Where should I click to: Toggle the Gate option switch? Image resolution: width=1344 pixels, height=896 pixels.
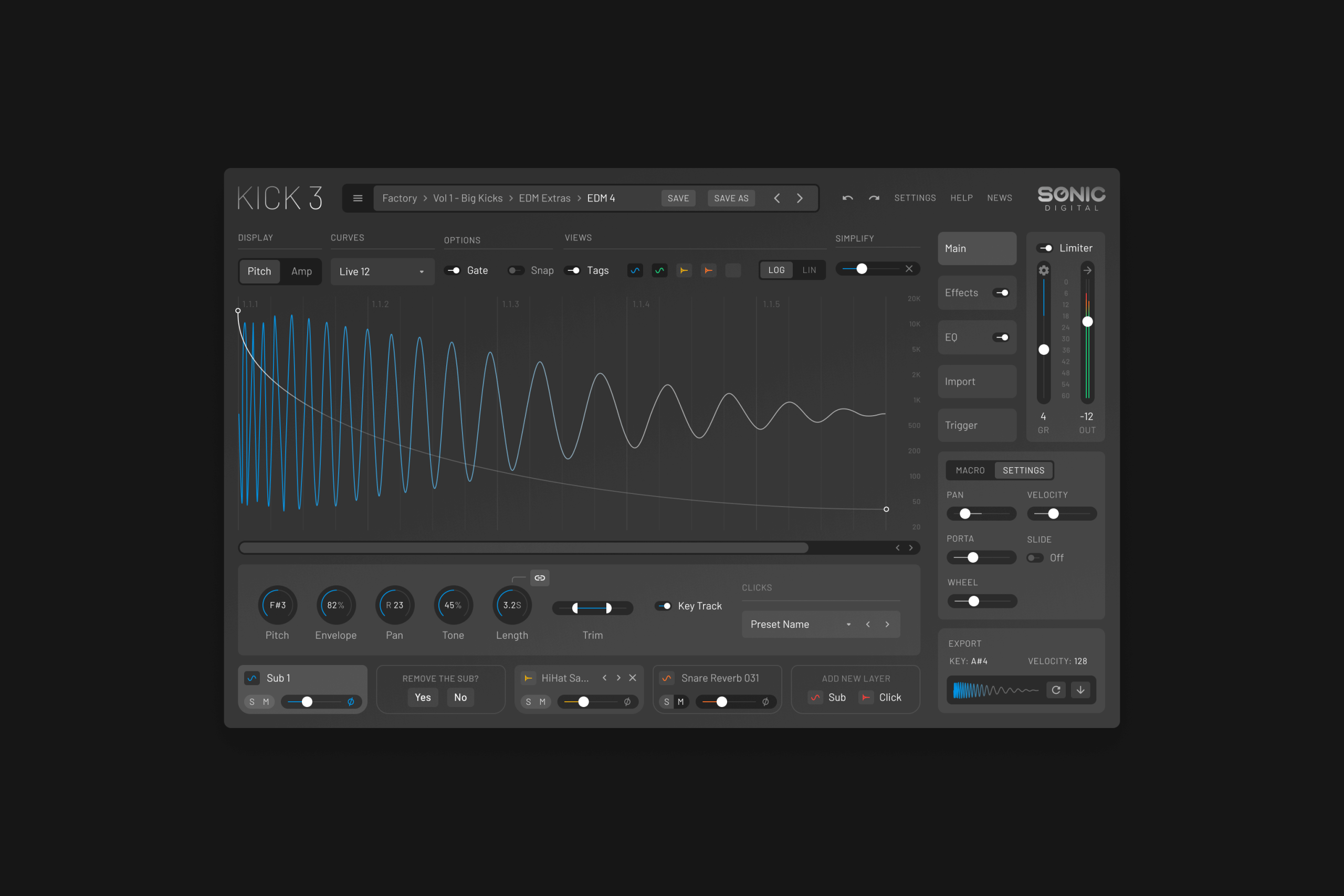[x=453, y=271]
